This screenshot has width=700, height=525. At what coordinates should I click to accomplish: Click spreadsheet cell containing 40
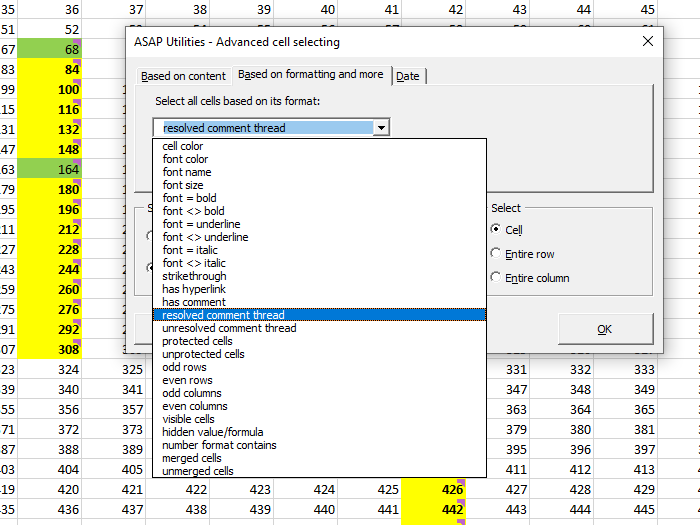click(x=306, y=9)
